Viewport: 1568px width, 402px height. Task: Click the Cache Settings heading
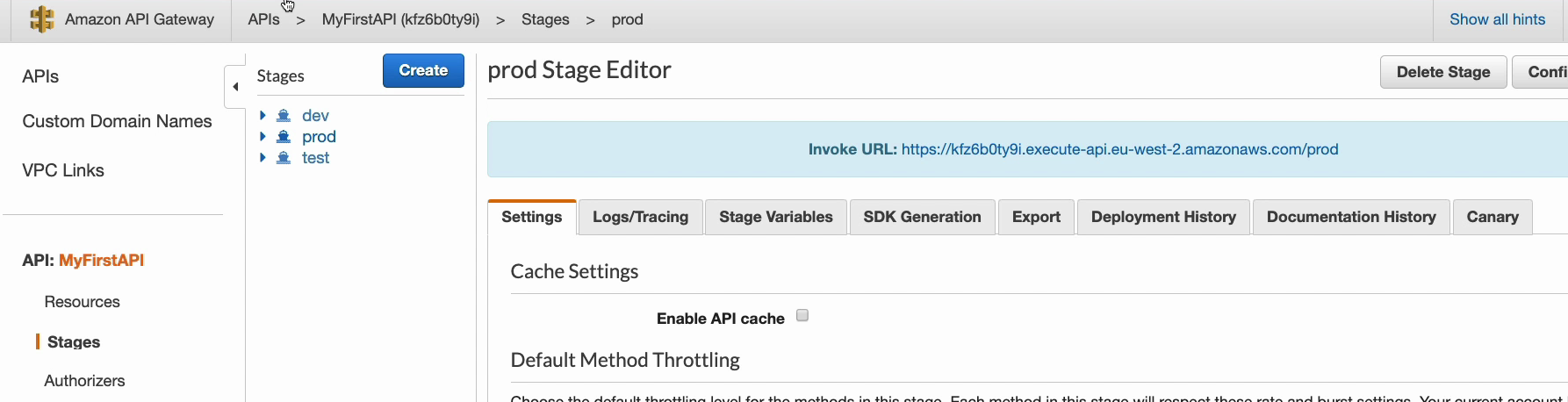tap(574, 271)
